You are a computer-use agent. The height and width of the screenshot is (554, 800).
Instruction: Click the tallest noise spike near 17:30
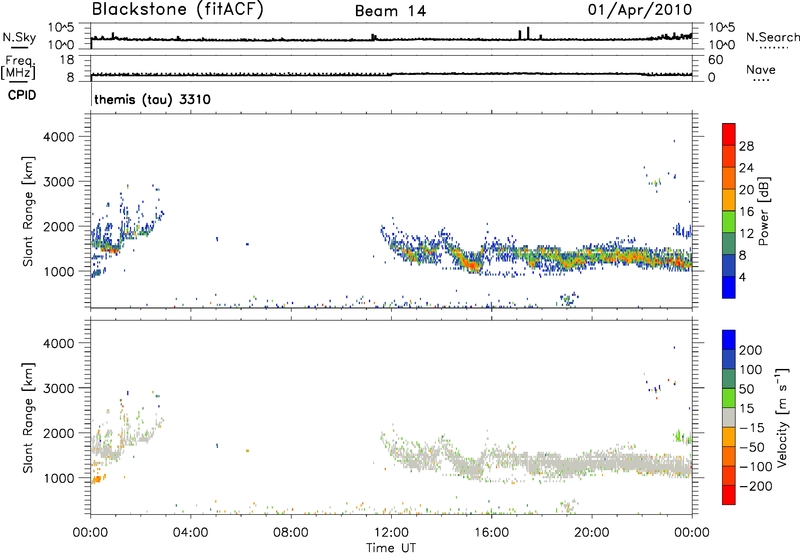click(x=528, y=33)
